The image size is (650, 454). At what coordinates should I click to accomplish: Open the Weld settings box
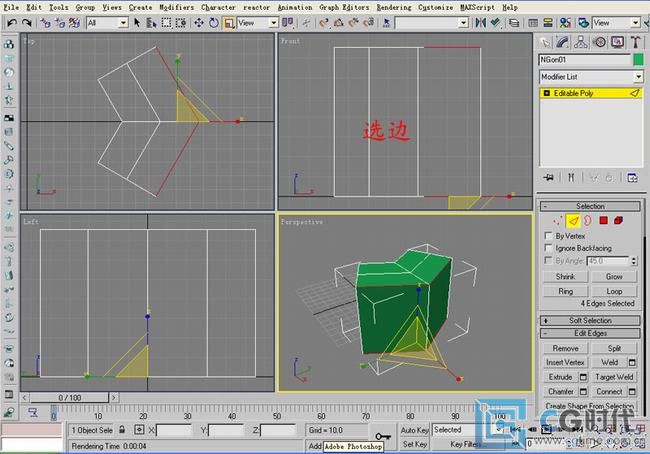[632, 362]
